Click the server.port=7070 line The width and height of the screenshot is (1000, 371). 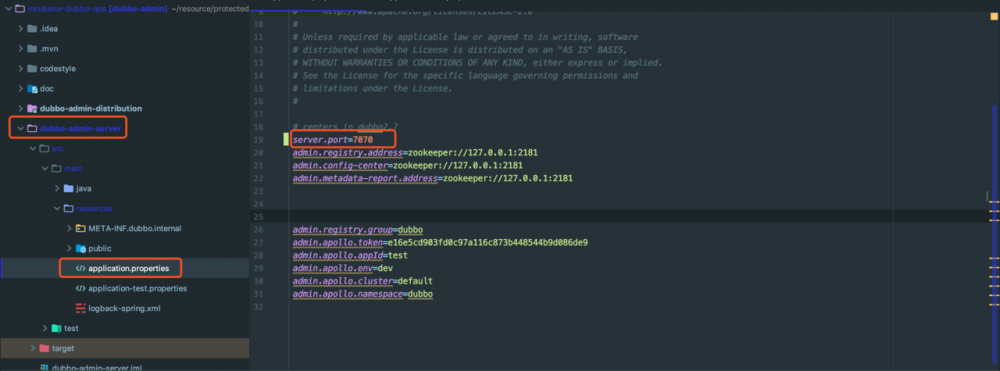333,140
